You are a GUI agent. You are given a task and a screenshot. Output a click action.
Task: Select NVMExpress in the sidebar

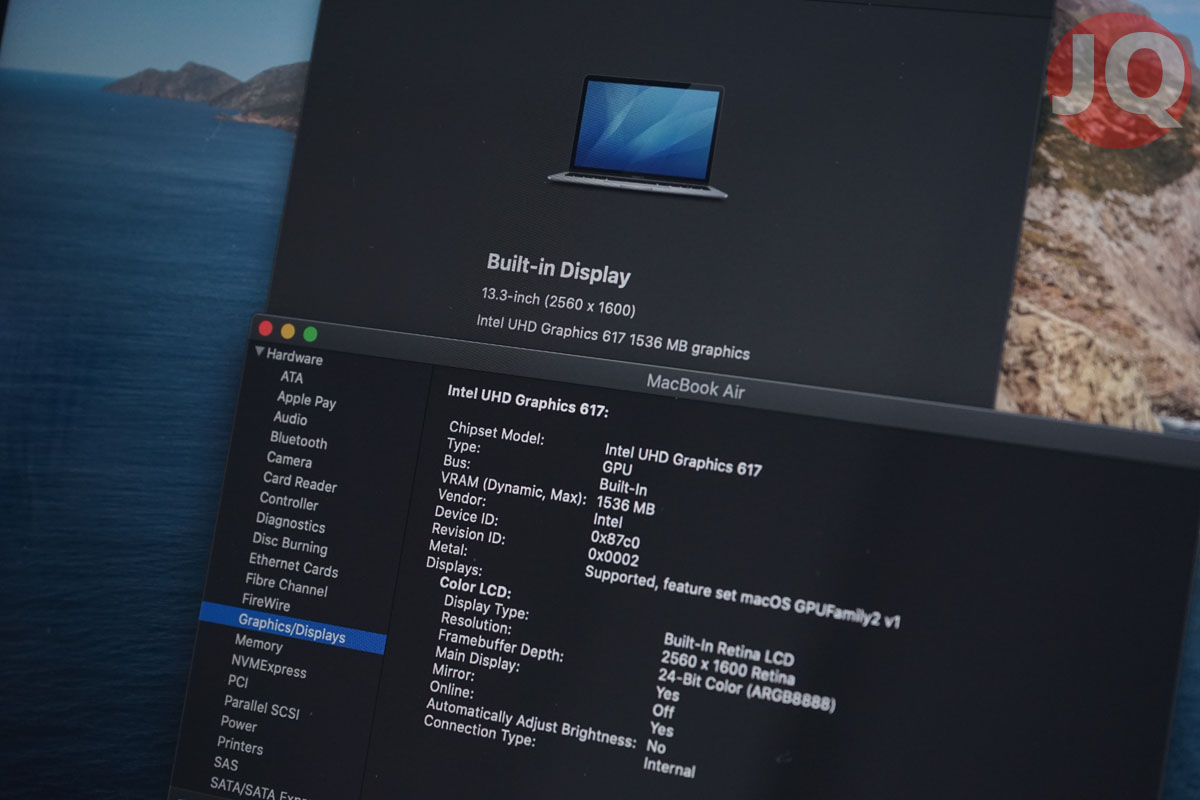coord(268,665)
